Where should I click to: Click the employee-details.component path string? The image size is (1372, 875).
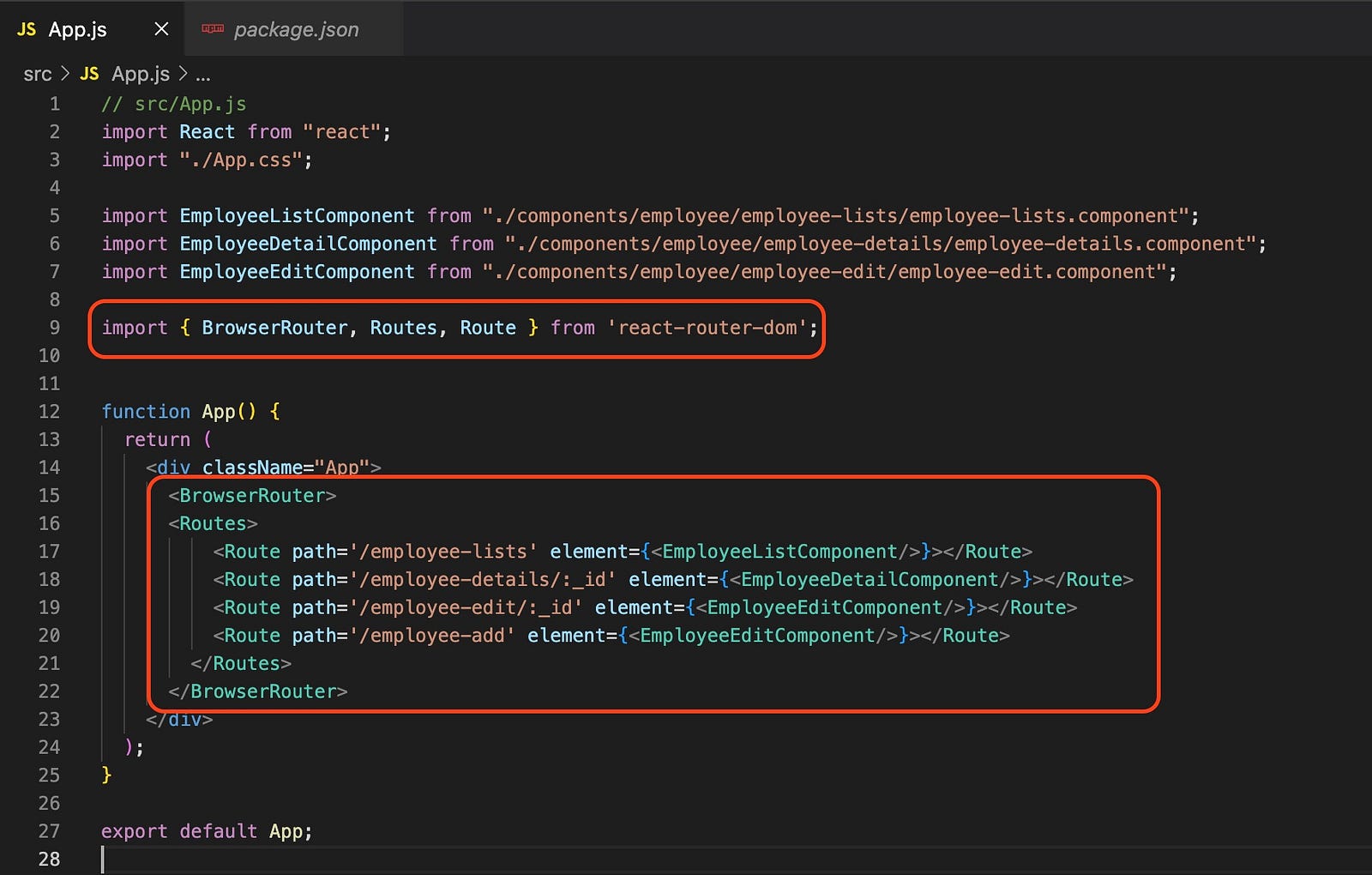(x=881, y=244)
